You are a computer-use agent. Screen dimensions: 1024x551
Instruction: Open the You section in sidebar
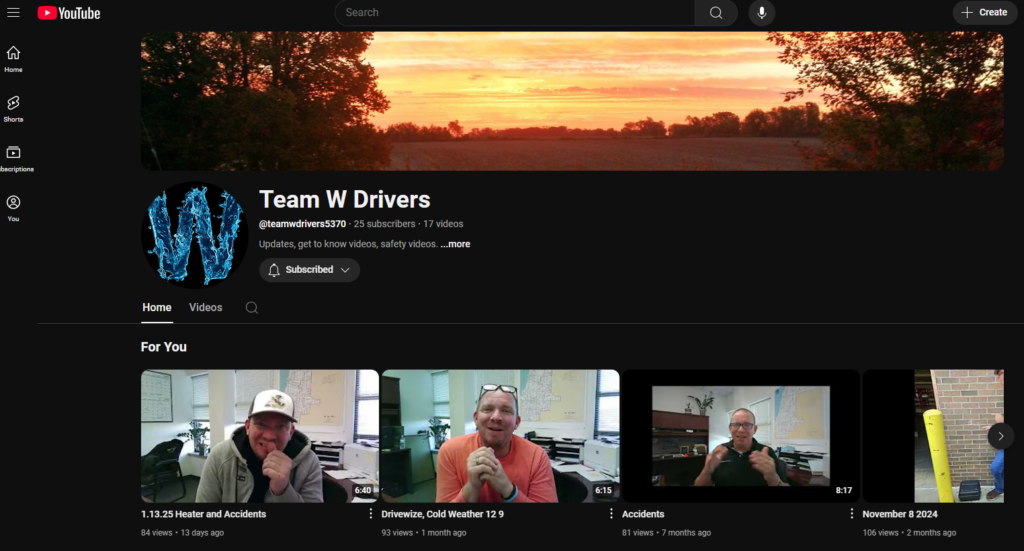coord(13,208)
